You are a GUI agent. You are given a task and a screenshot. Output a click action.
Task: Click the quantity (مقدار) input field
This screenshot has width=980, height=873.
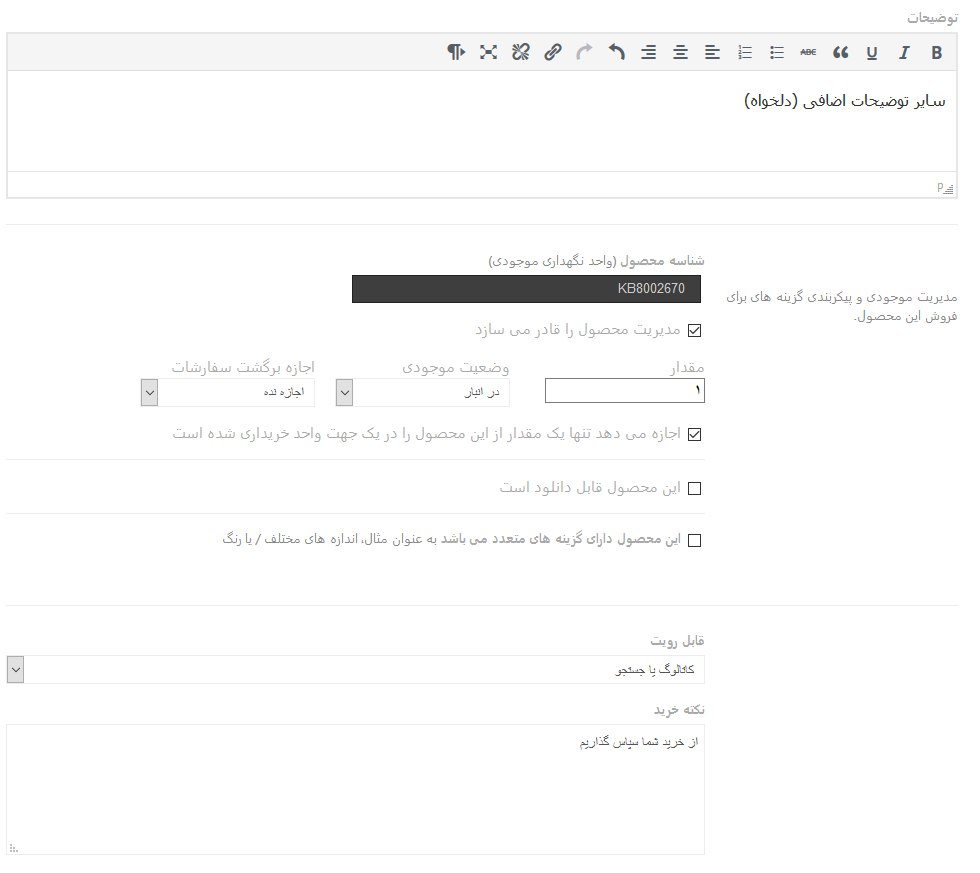624,391
